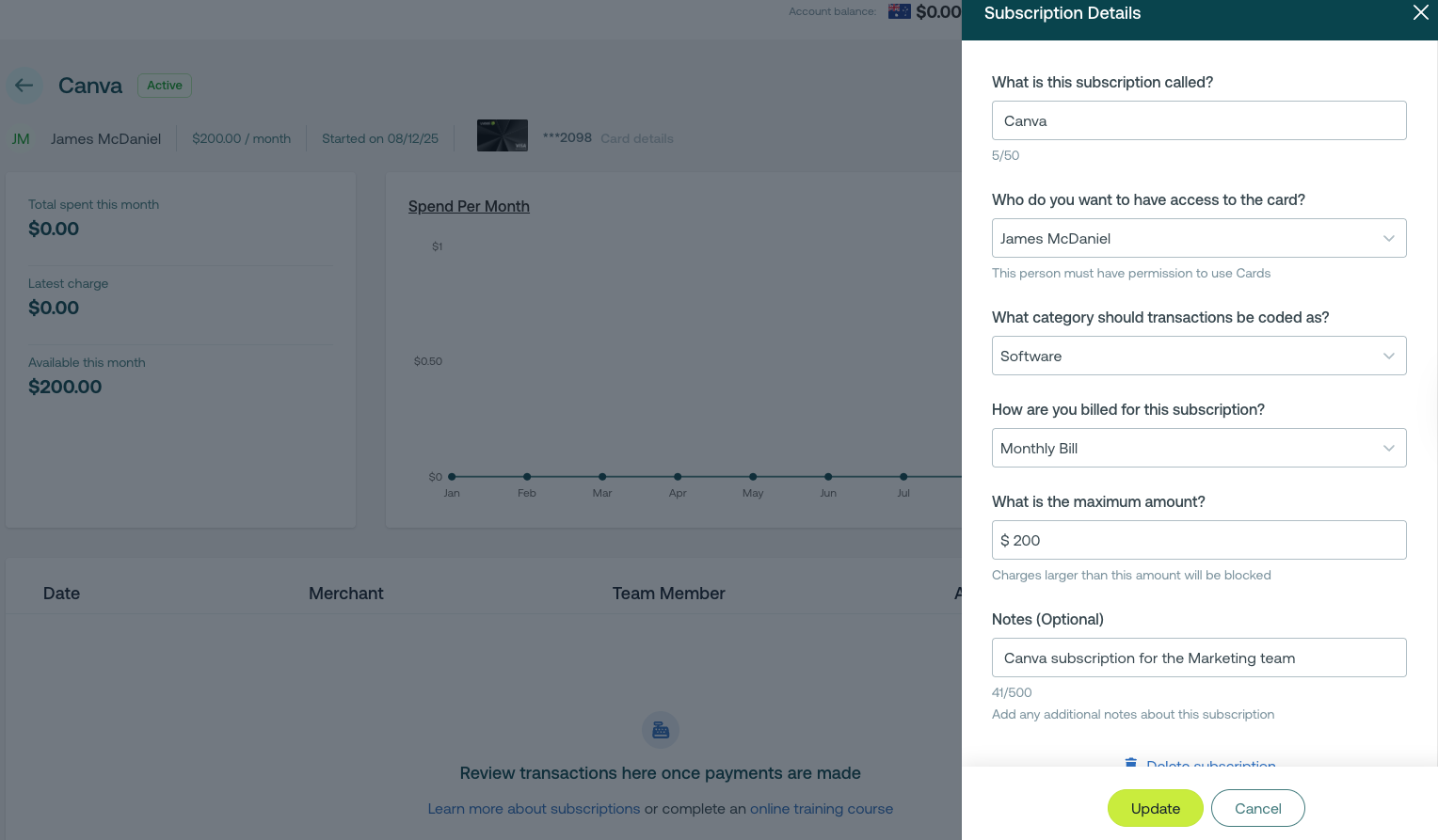Click the Australian flag icon near account balance
Image resolution: width=1438 pixels, height=840 pixels.
click(x=899, y=11)
